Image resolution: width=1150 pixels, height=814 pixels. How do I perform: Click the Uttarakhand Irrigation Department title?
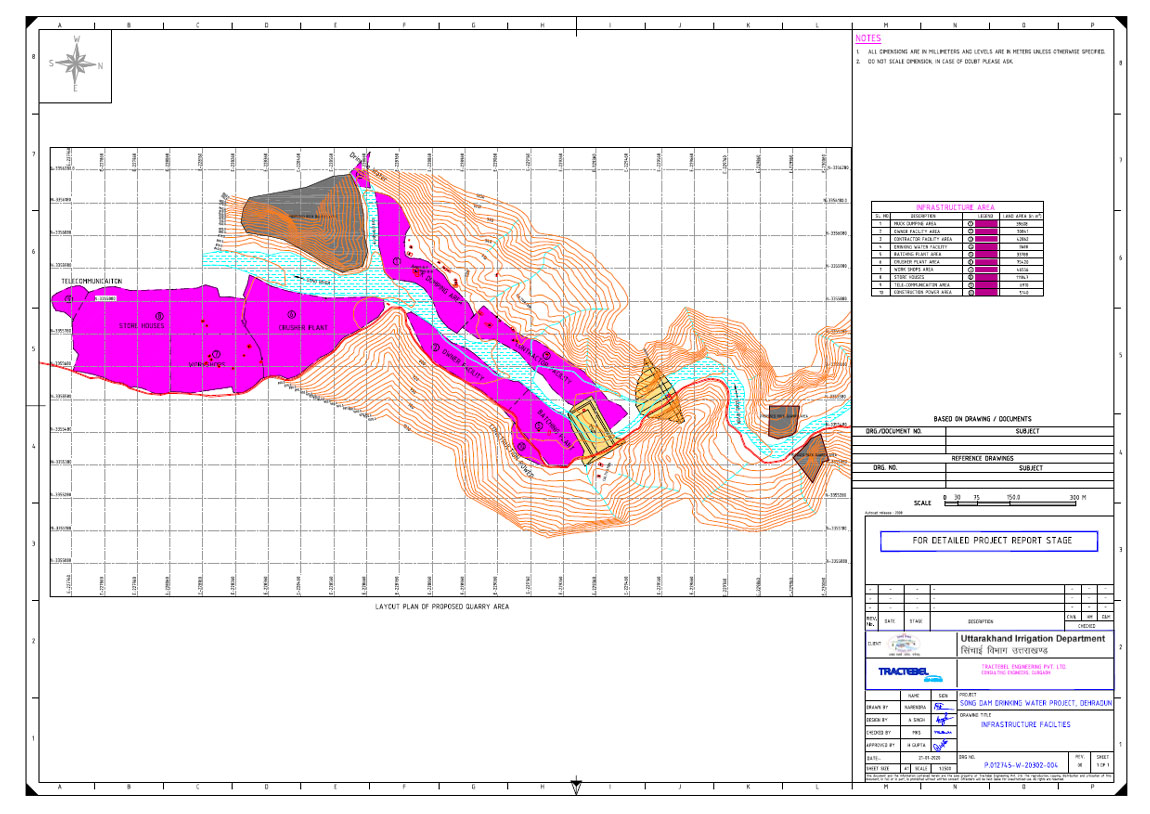click(1032, 638)
